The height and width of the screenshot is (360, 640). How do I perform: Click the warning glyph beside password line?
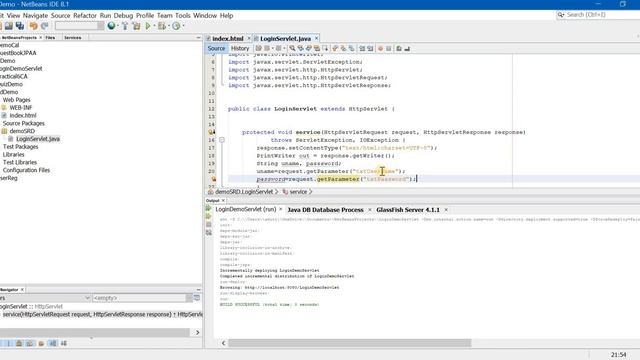point(213,179)
